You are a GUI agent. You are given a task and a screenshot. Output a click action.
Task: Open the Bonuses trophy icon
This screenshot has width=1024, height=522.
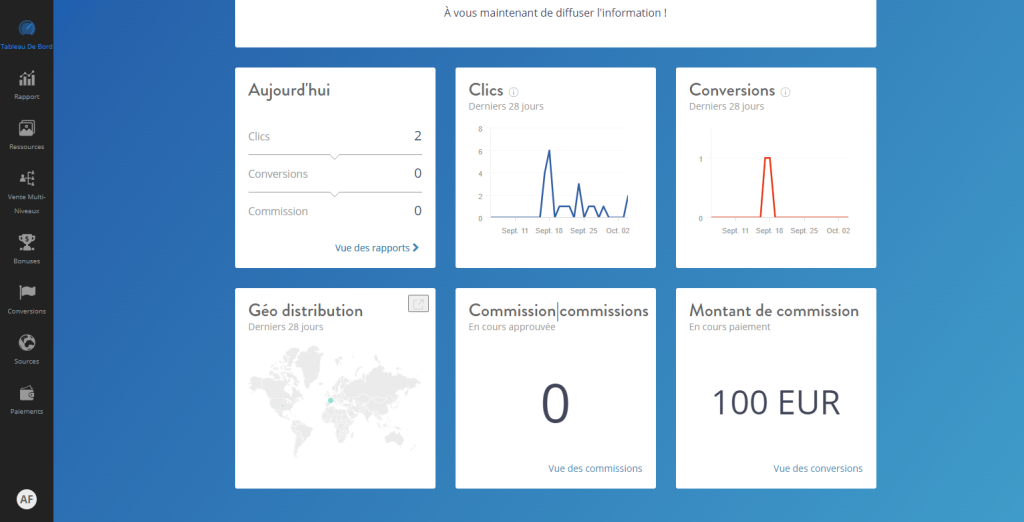pos(27,242)
